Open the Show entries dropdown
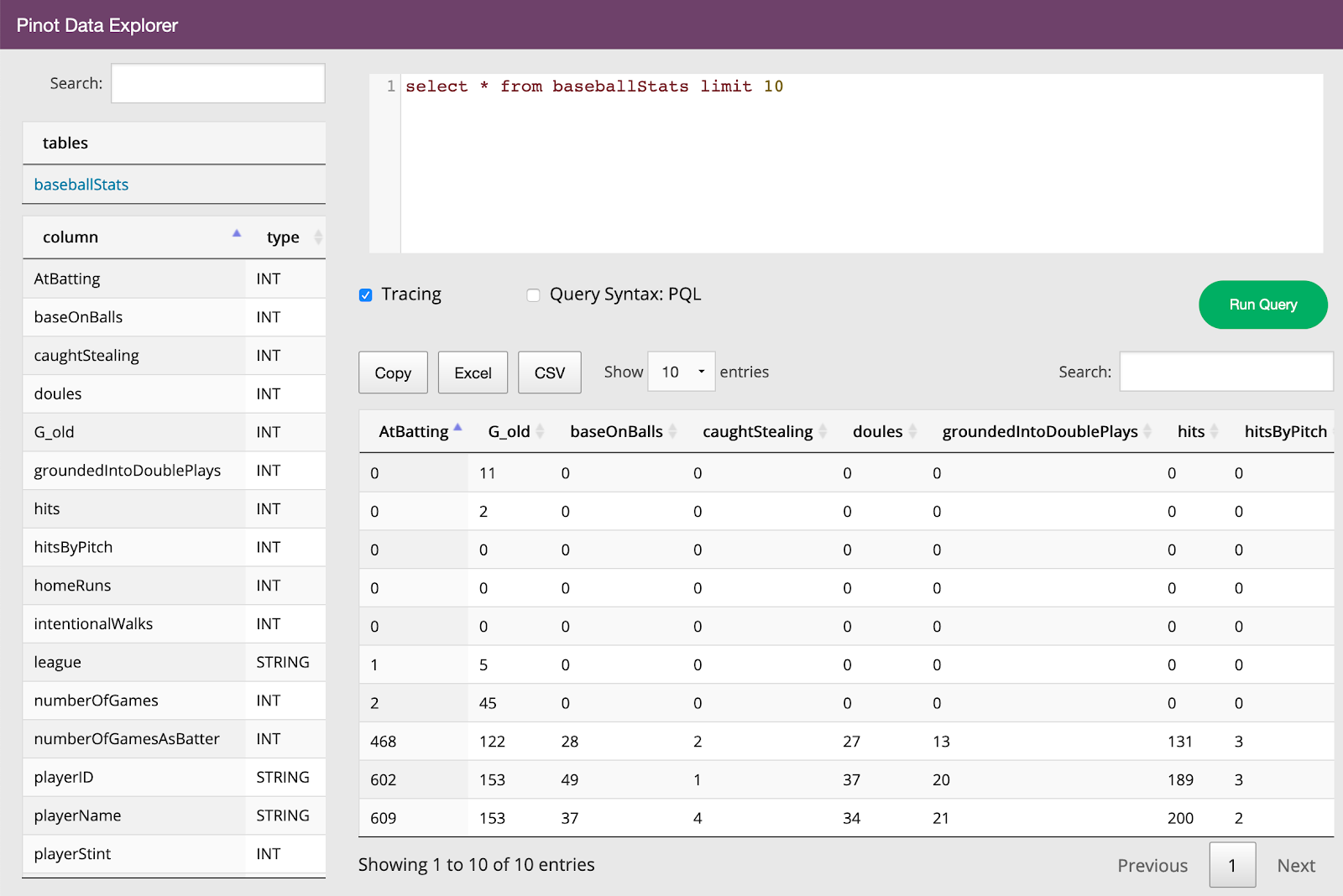 [680, 372]
